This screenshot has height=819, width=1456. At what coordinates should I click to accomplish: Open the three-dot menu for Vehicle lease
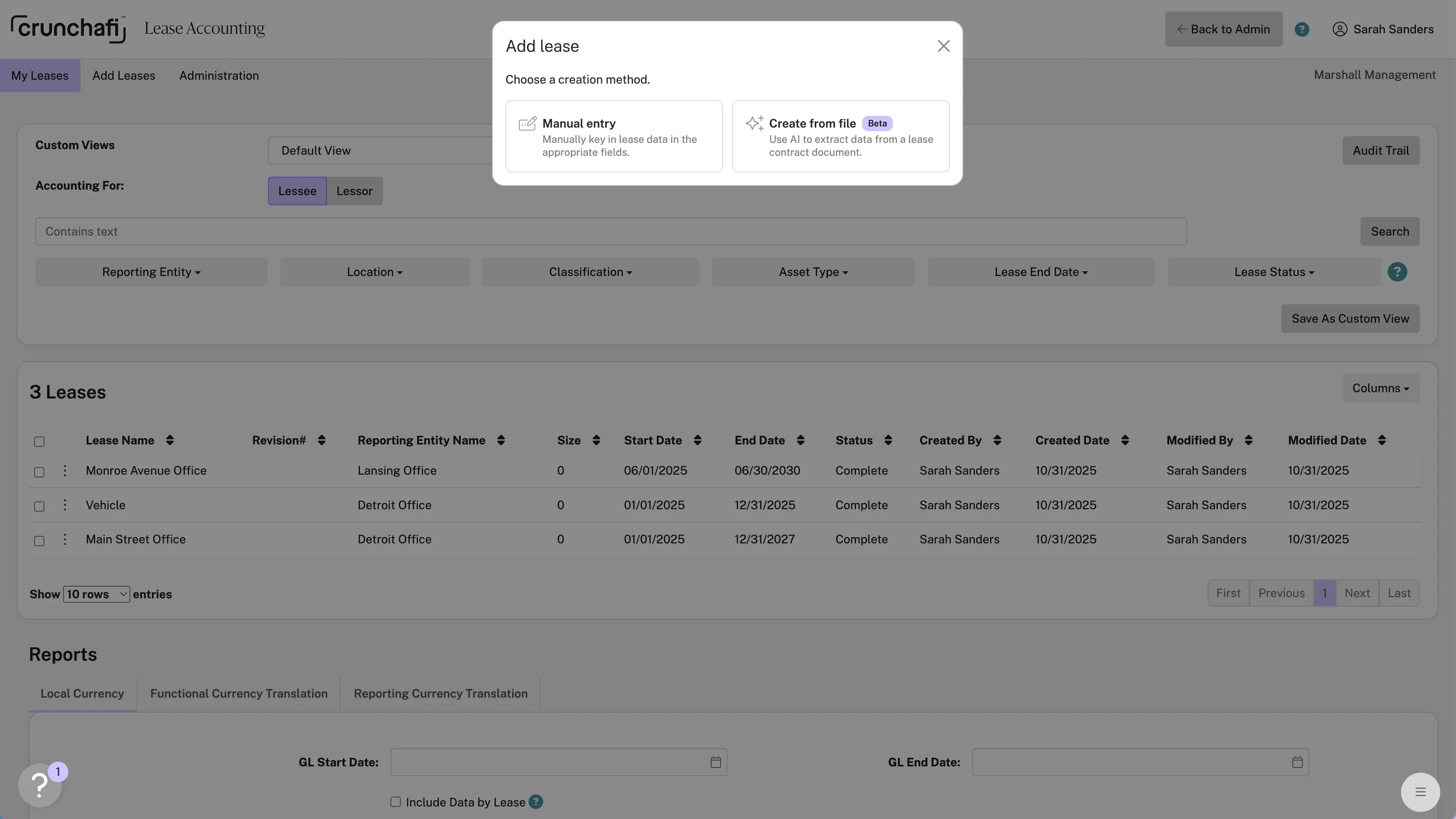pyautogui.click(x=65, y=505)
